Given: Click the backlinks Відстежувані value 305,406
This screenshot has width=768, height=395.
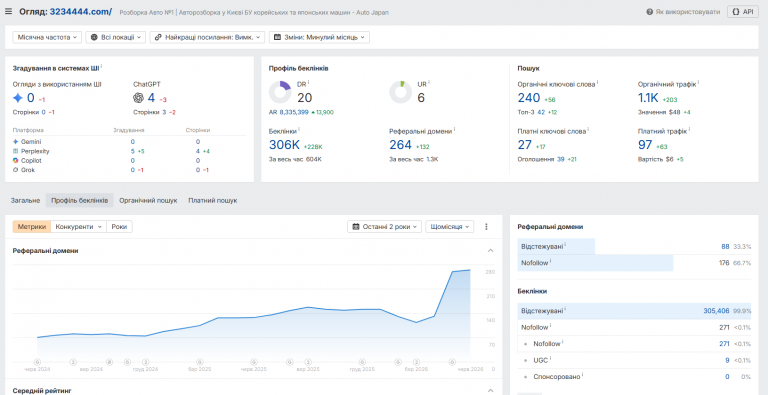Looking at the screenshot, I should (716, 311).
